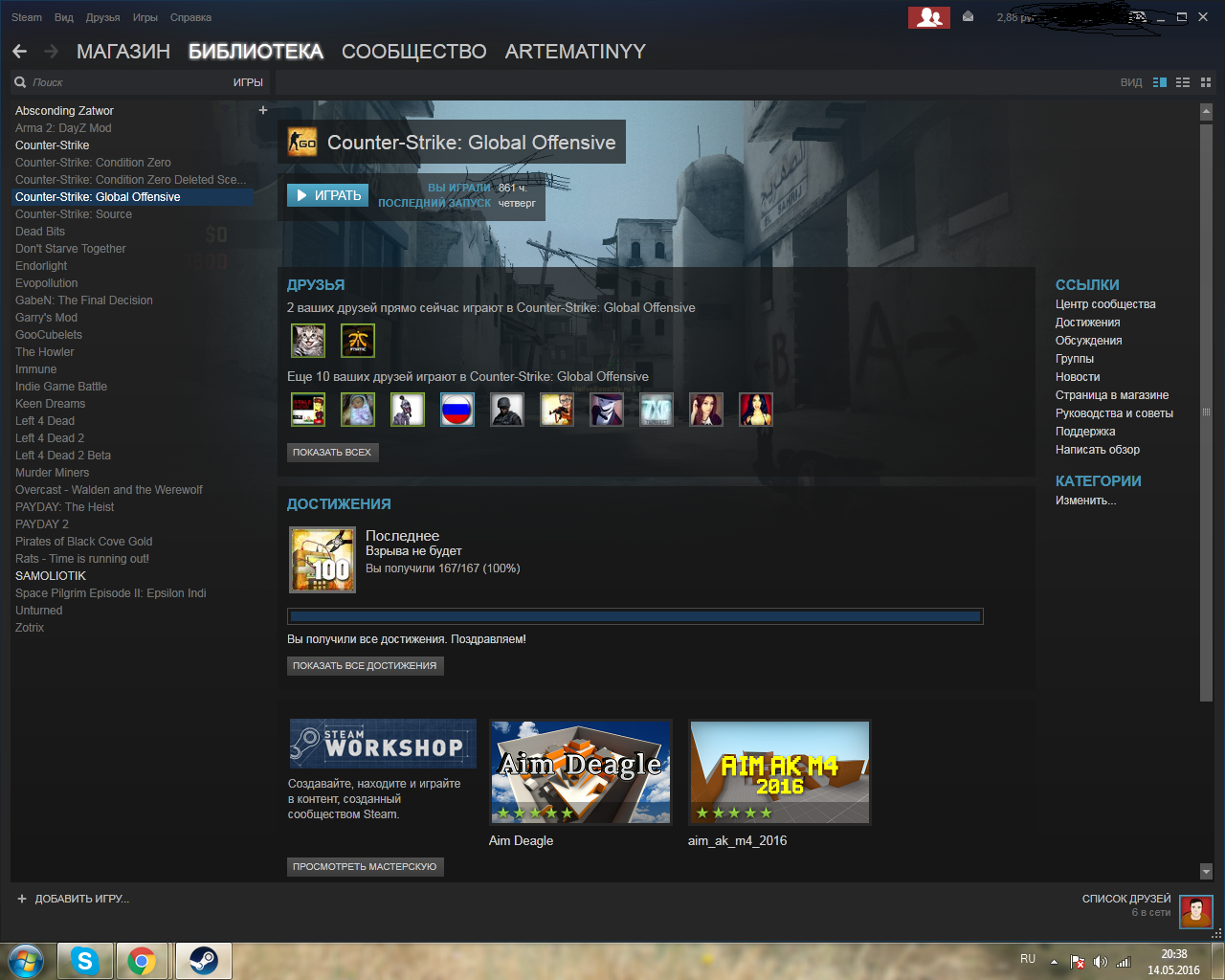Show hidden tray icons arrow

click(1054, 962)
